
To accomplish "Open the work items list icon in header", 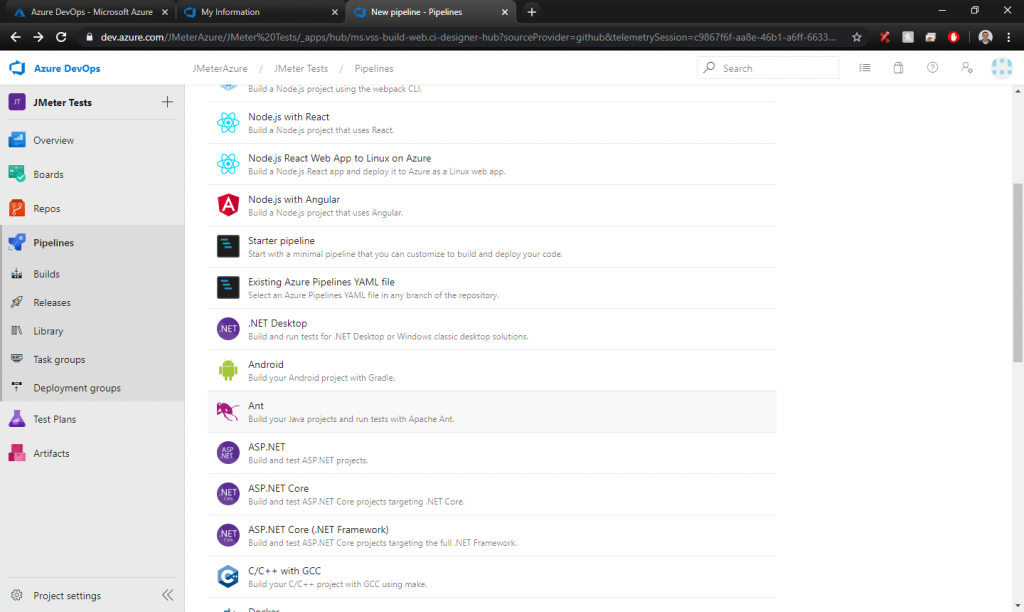I will (x=865, y=68).
